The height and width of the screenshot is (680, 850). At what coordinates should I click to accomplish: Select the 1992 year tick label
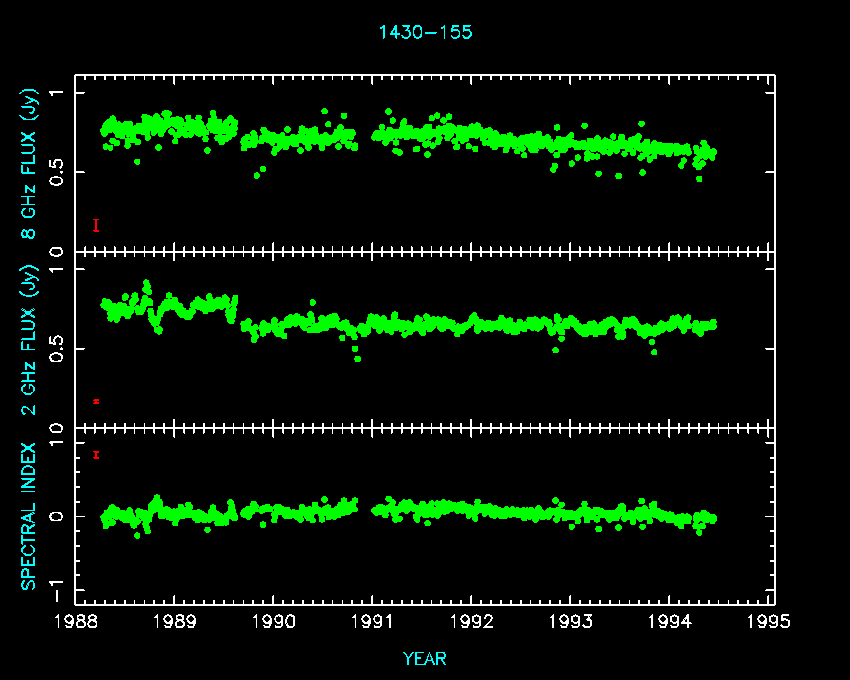coord(472,622)
